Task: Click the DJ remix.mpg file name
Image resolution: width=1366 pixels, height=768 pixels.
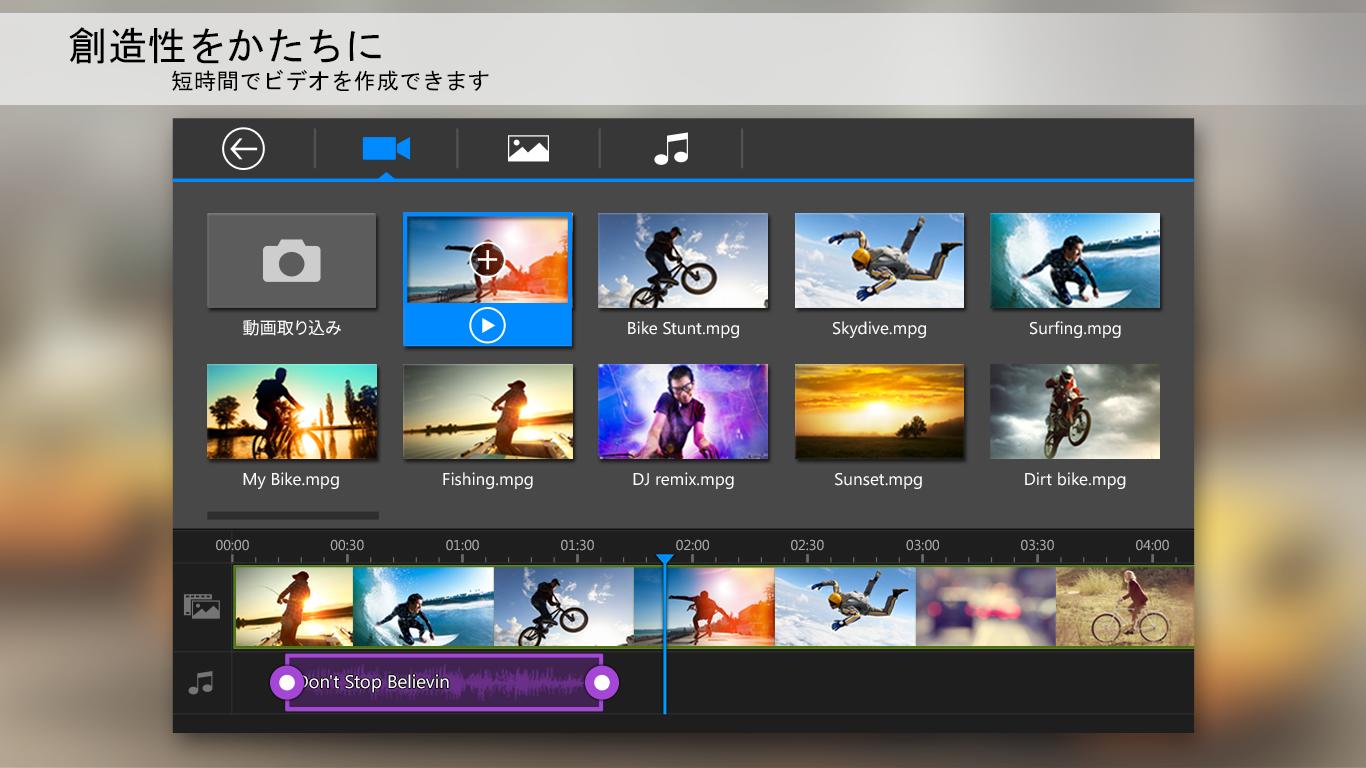Action: pos(683,480)
